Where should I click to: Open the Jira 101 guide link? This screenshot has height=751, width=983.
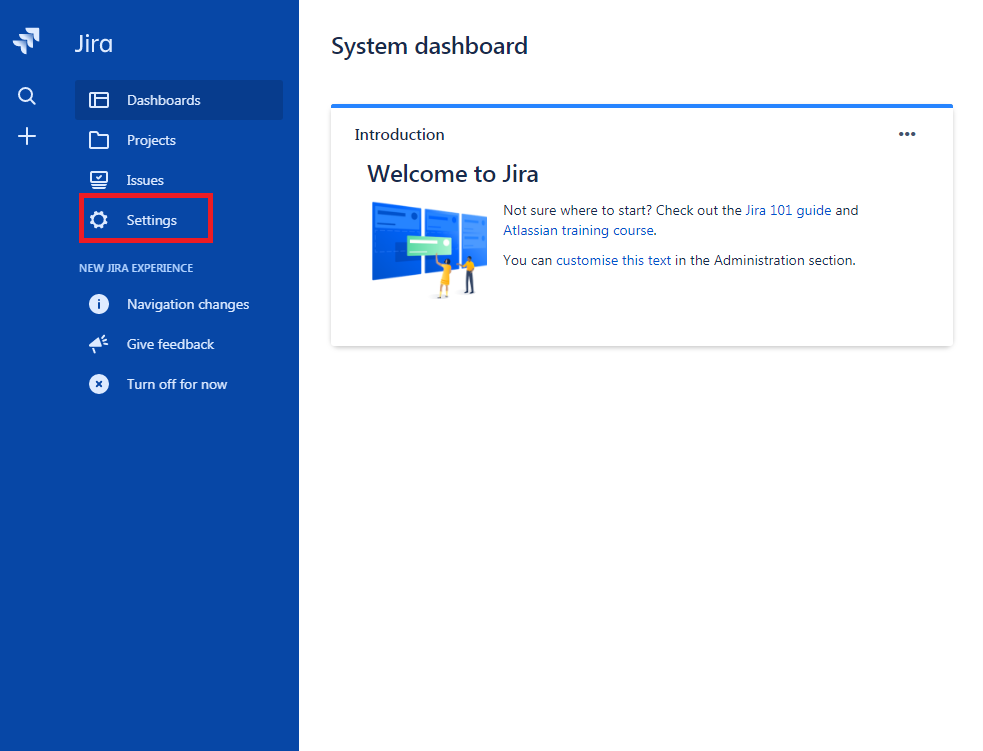(x=788, y=211)
